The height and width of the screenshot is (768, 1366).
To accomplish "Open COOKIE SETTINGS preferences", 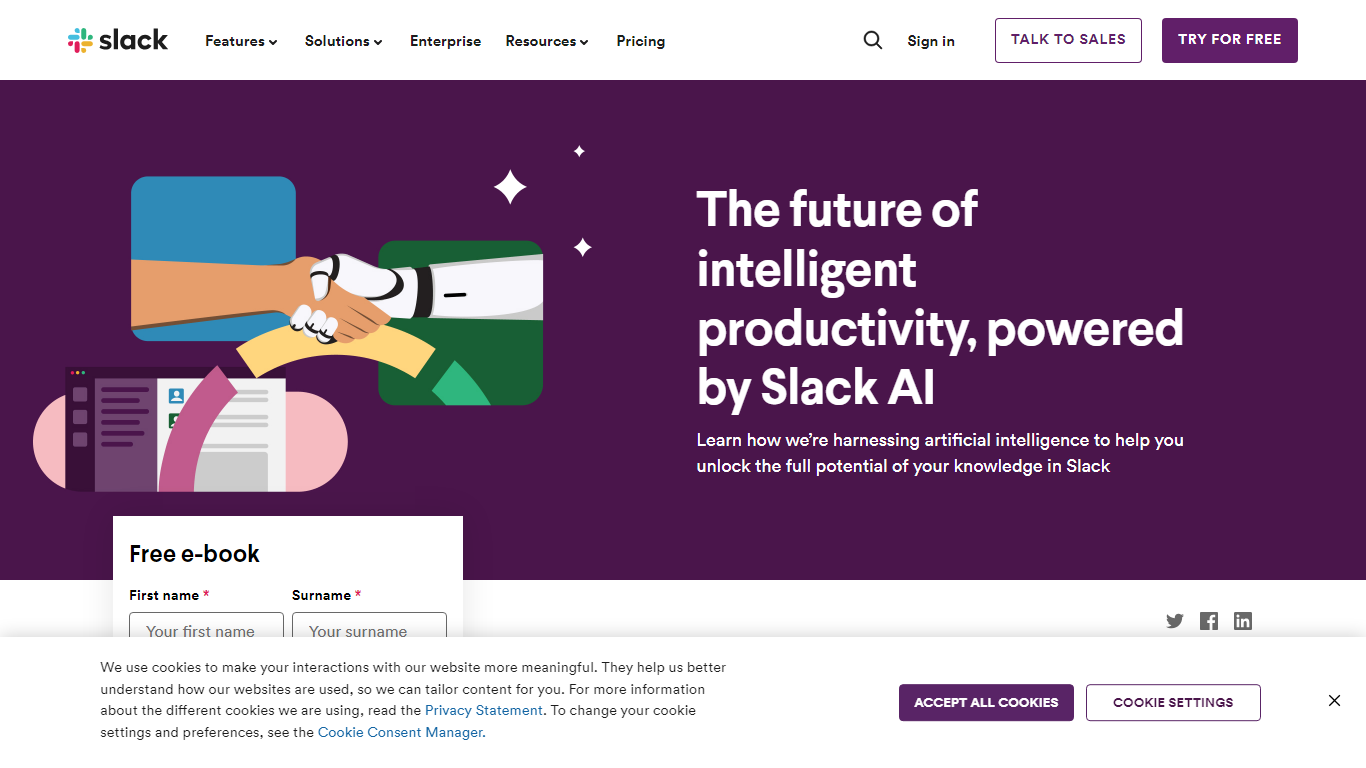I will pyautogui.click(x=1173, y=702).
